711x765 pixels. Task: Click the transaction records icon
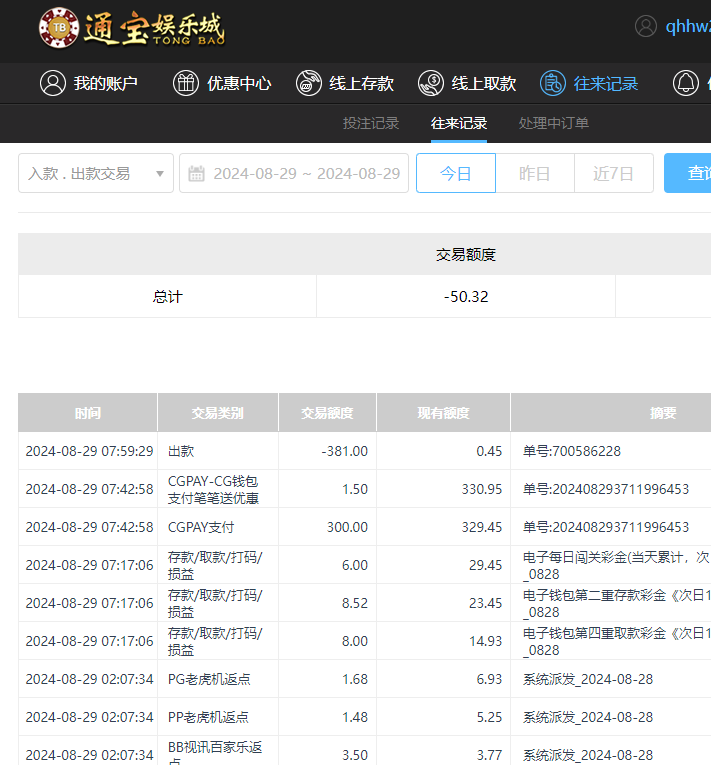click(x=553, y=83)
